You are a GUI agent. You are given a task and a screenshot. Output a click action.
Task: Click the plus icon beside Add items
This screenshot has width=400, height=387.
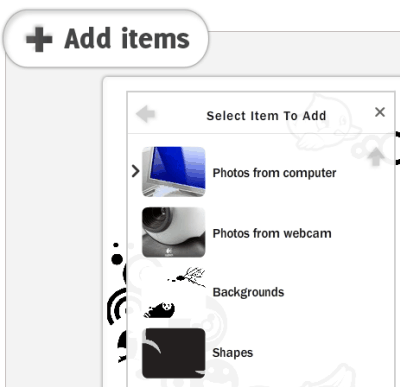(39, 39)
